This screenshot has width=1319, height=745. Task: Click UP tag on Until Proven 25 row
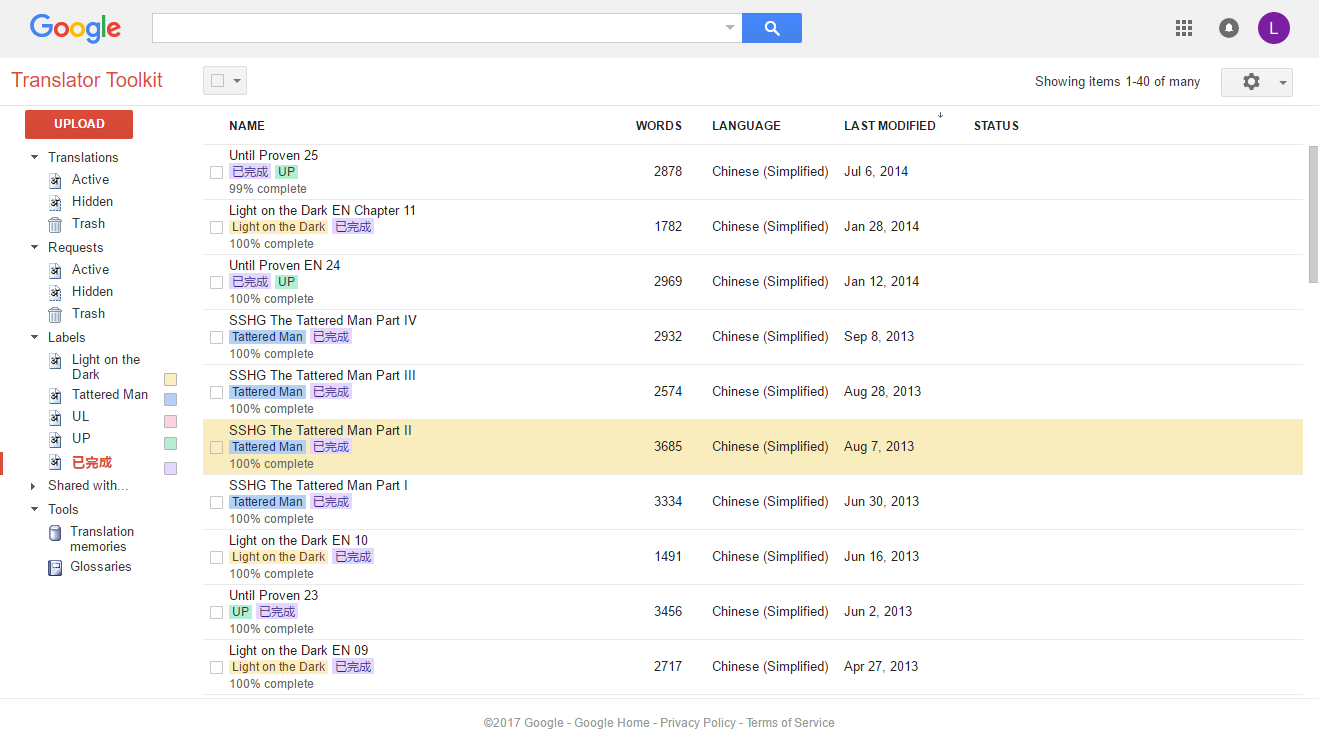point(287,172)
